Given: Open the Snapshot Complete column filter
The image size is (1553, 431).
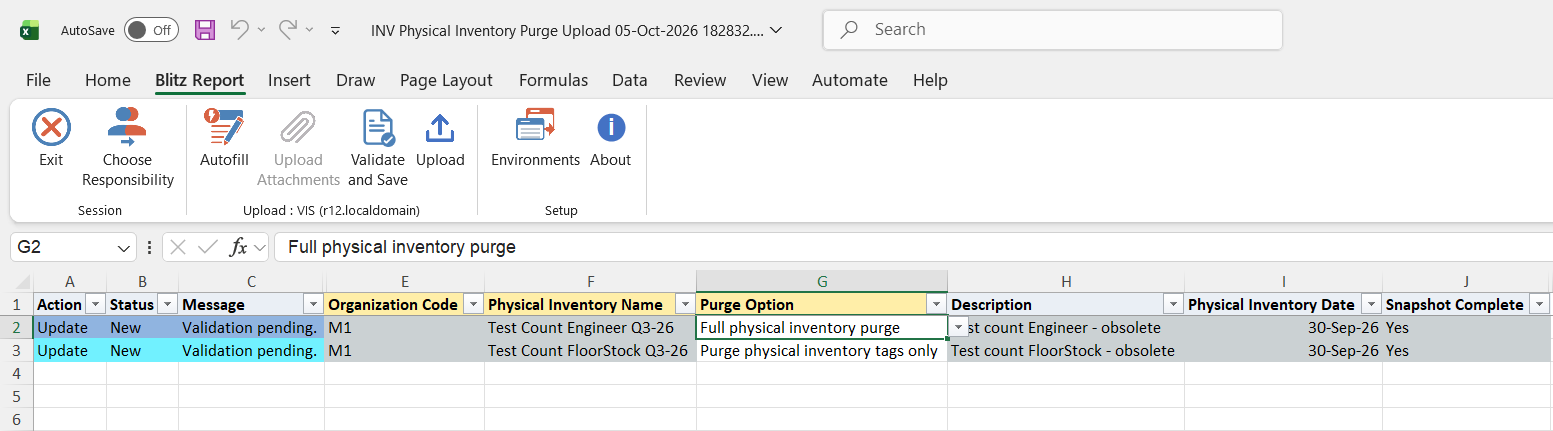Looking at the screenshot, I should click(1539, 304).
